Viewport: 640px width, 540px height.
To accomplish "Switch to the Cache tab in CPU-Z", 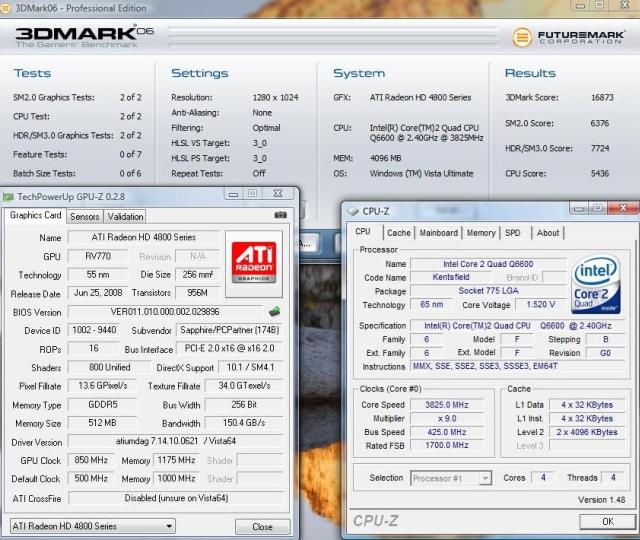I will coord(399,233).
